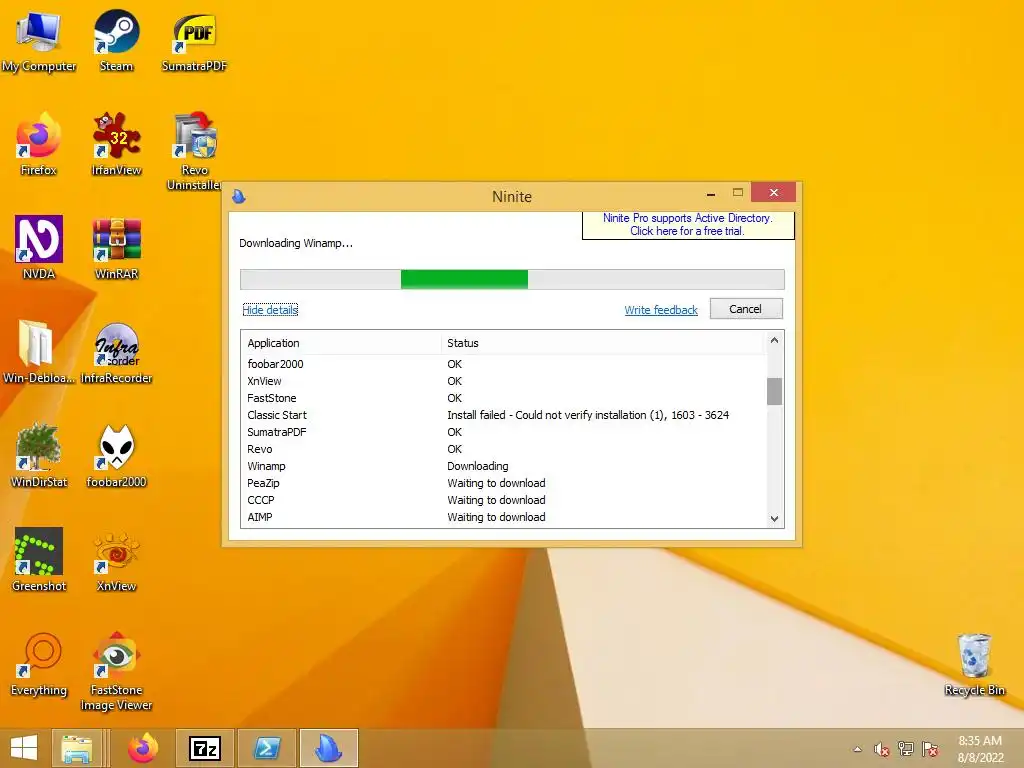Viewport: 1024px width, 768px height.
Task: Open 7-Zip from the taskbar
Action: click(205, 748)
